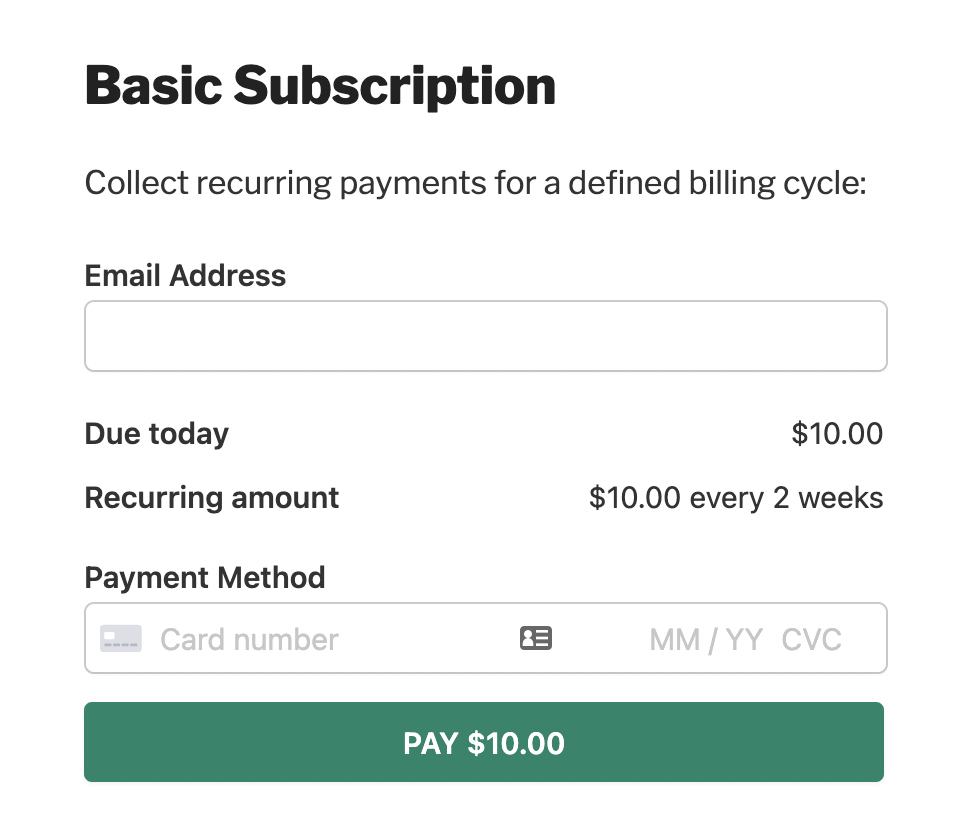Click the word 'Subscription' in the heading
This screenshot has height=840, width=964.
(x=395, y=87)
